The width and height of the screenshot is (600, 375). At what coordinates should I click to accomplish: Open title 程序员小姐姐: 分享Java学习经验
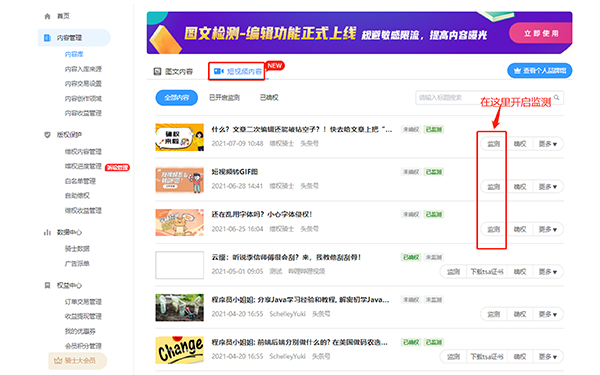300,300
